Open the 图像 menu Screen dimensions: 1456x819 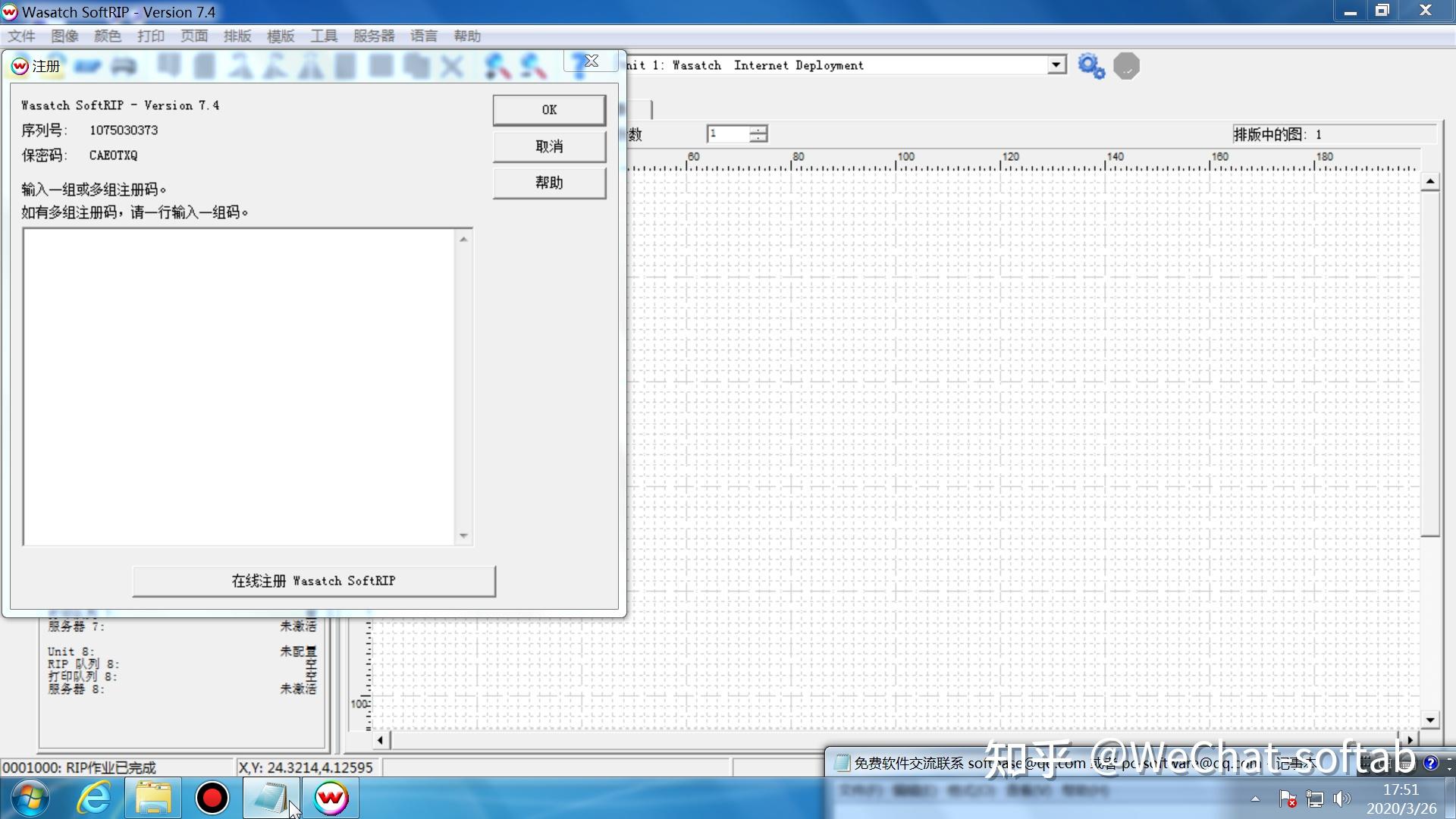coord(64,36)
